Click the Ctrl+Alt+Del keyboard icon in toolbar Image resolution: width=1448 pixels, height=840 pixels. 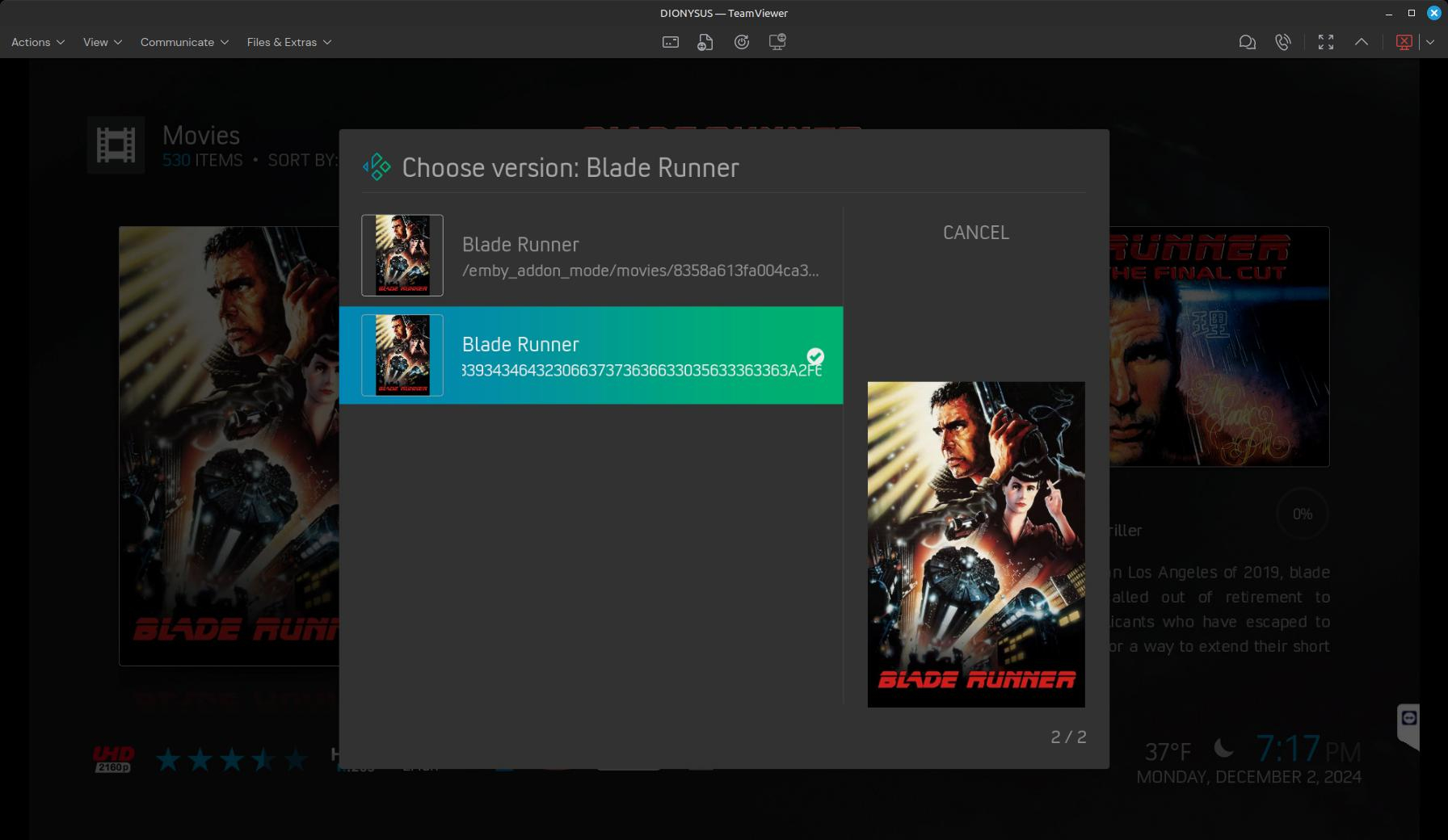[670, 42]
